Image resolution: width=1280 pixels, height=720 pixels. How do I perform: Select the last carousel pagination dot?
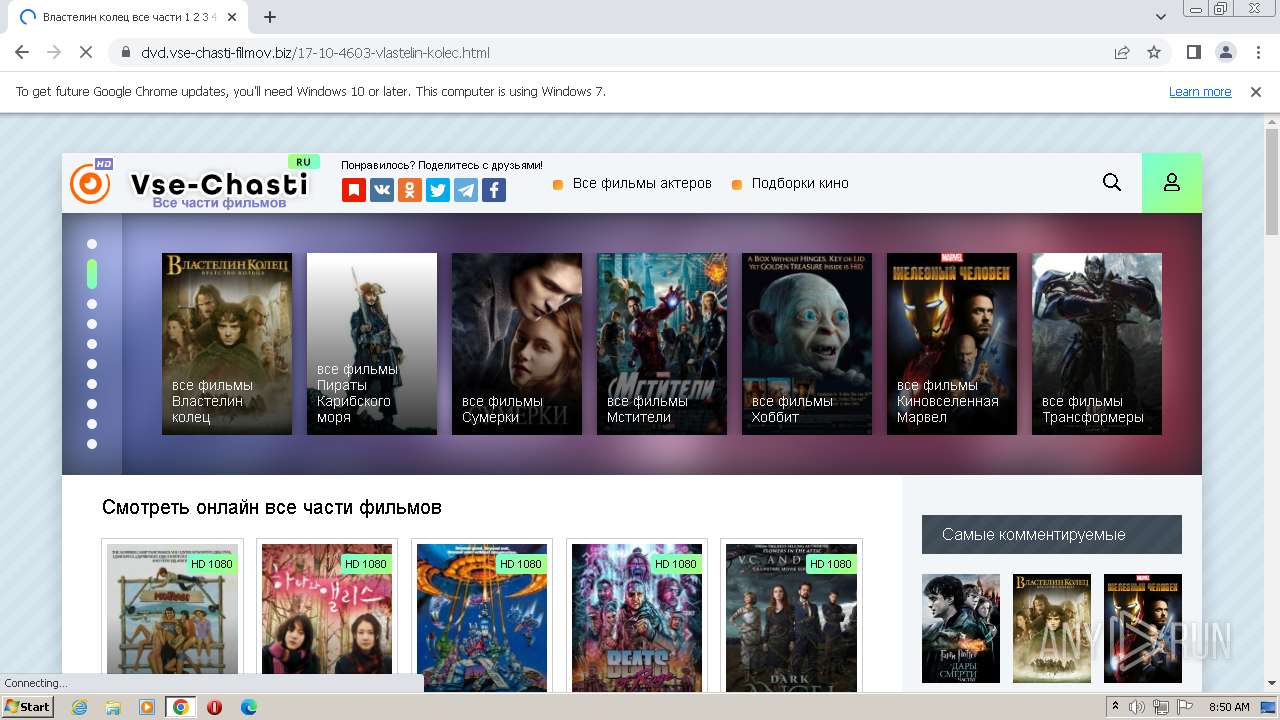pos(92,444)
